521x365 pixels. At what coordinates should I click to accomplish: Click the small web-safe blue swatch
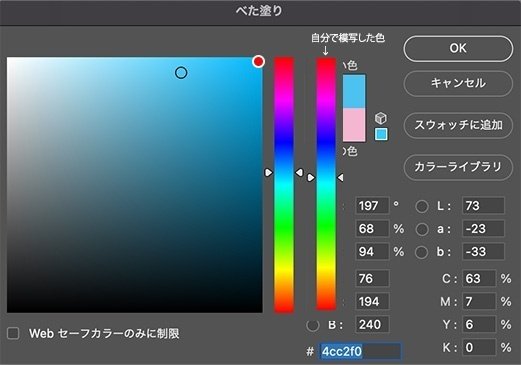click(x=381, y=134)
